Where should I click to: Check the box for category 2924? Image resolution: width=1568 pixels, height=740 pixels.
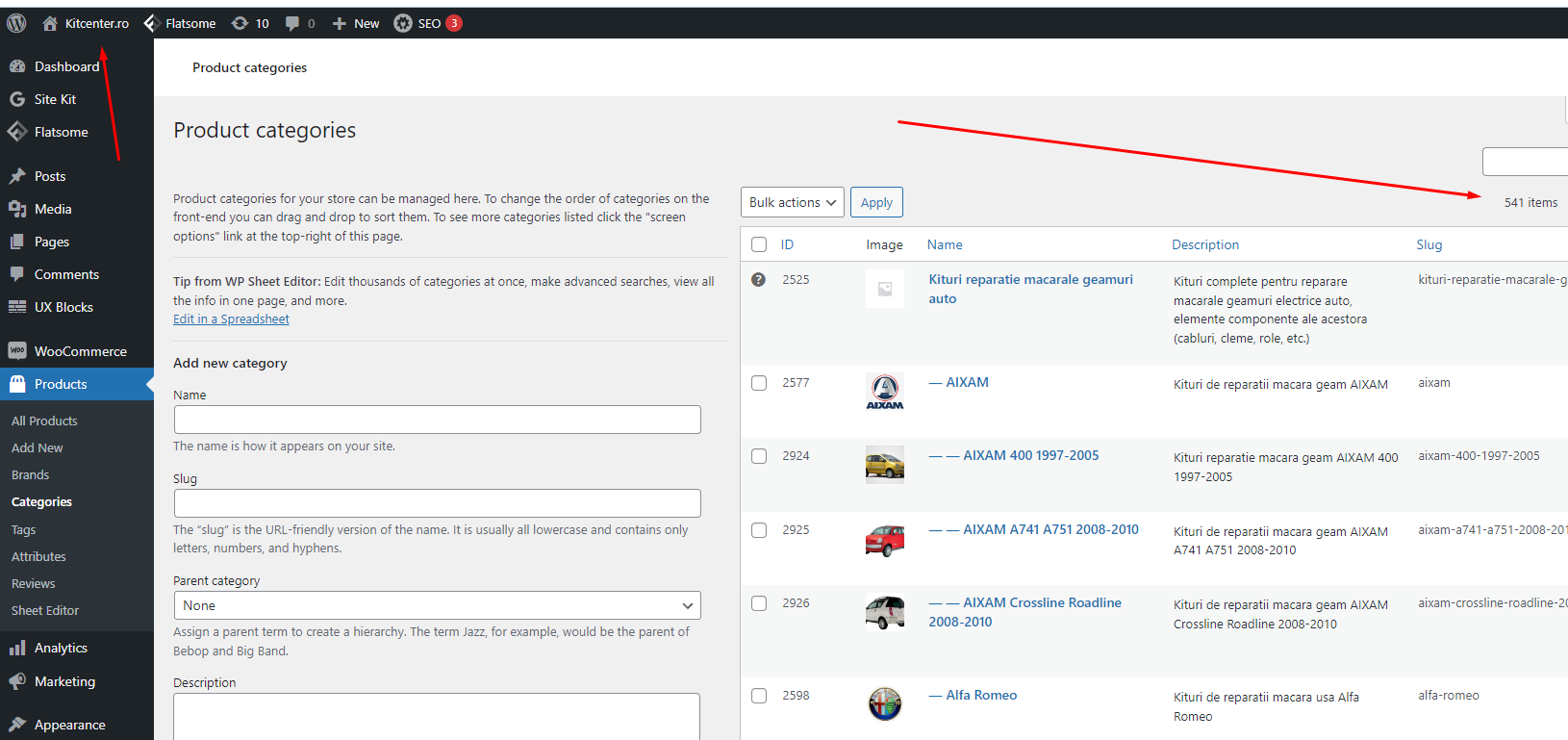coord(759,456)
